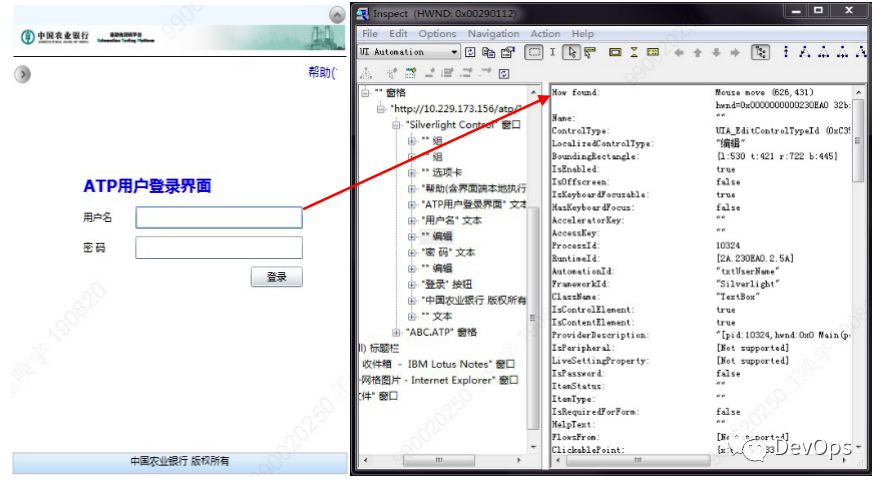Open the File menu

[x=370, y=34]
